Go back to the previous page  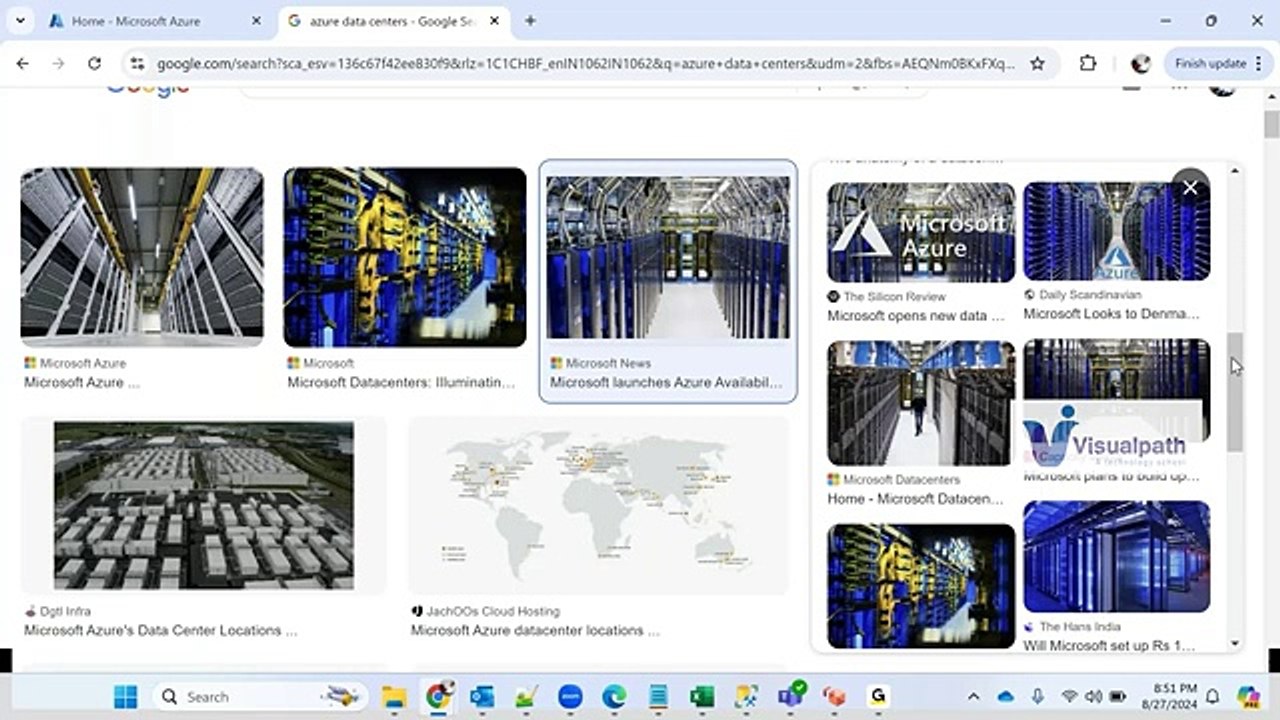pyautogui.click(x=22, y=63)
